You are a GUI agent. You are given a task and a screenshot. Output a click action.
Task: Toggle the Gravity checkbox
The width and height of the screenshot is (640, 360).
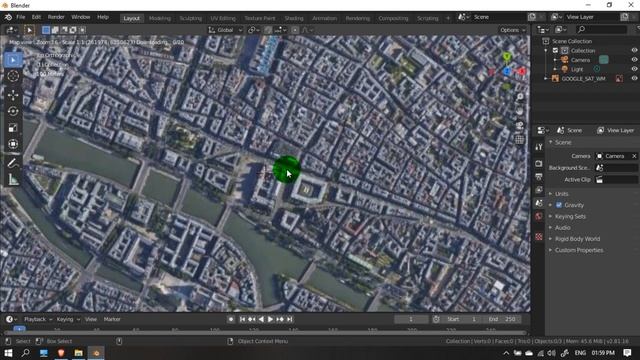pos(559,205)
